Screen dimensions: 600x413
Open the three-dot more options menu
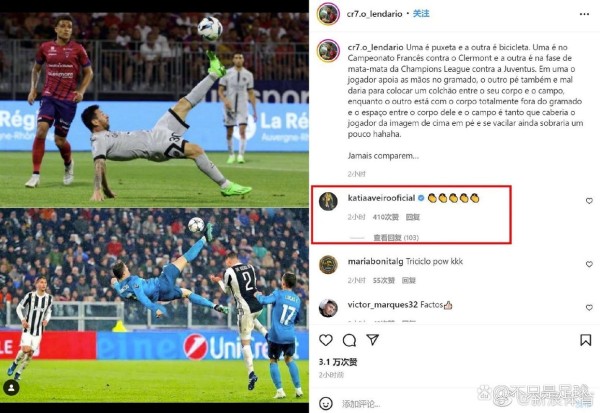click(x=584, y=14)
